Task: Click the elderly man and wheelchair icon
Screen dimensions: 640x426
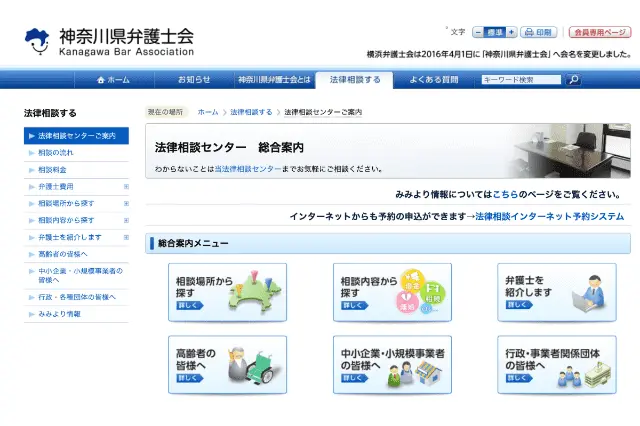Action: pos(255,365)
